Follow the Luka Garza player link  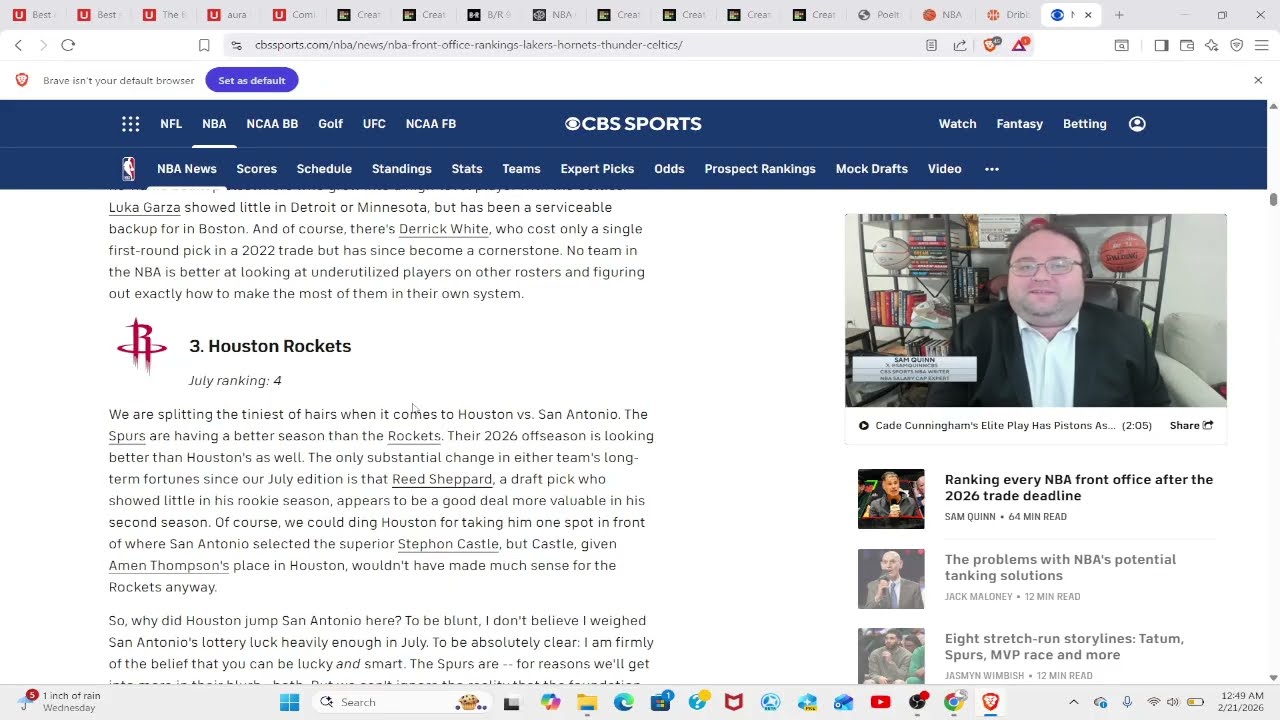pos(144,207)
